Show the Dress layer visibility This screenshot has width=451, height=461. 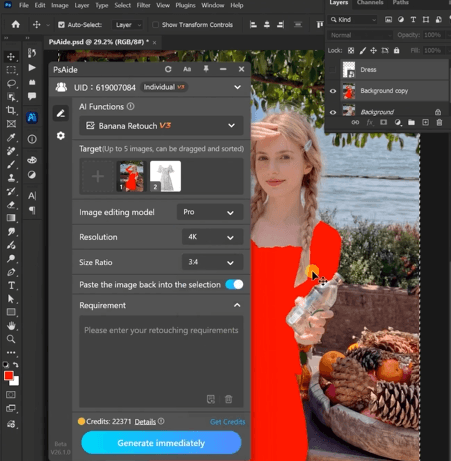(333, 69)
